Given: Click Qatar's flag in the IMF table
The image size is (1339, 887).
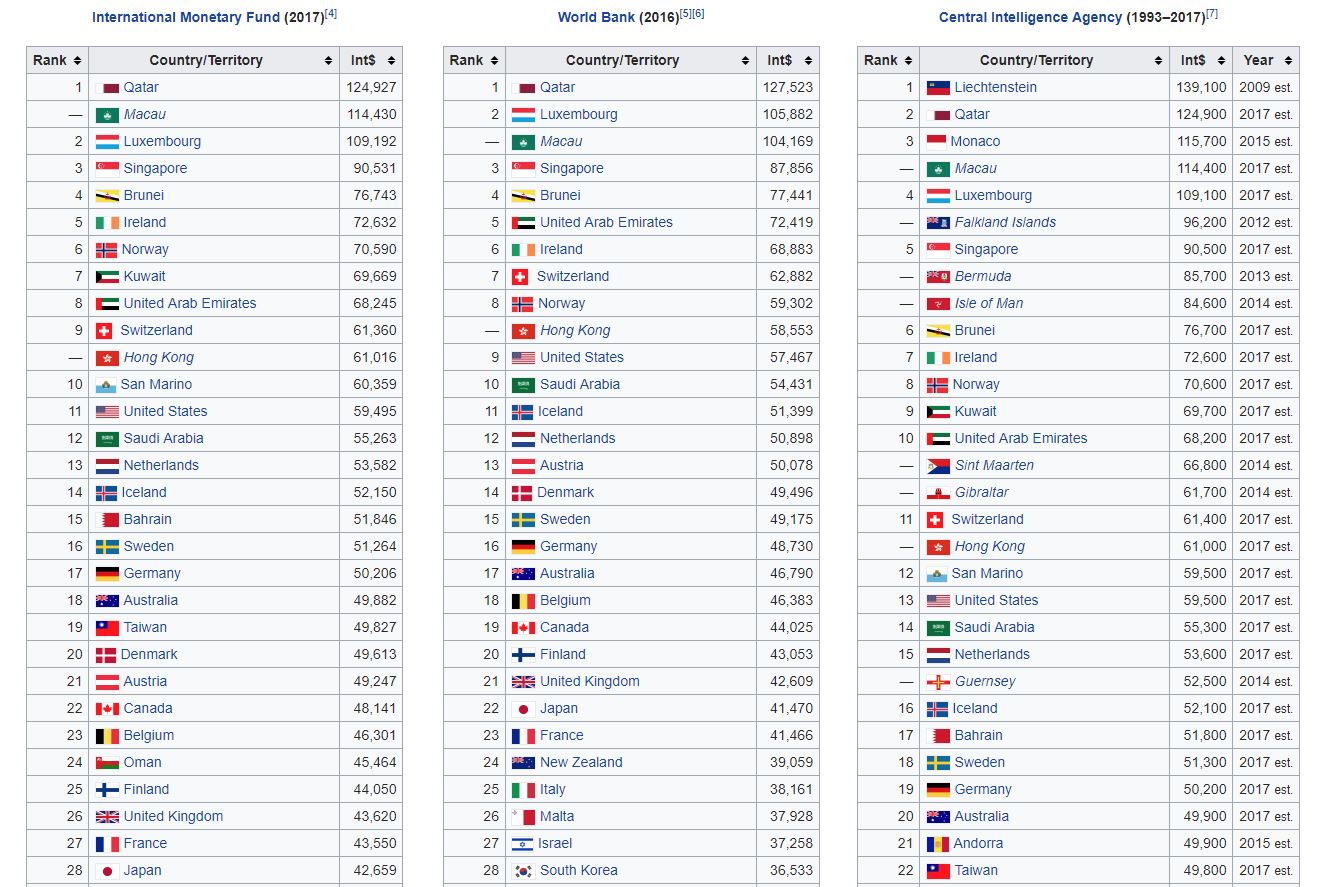Looking at the screenshot, I should click(x=107, y=88).
